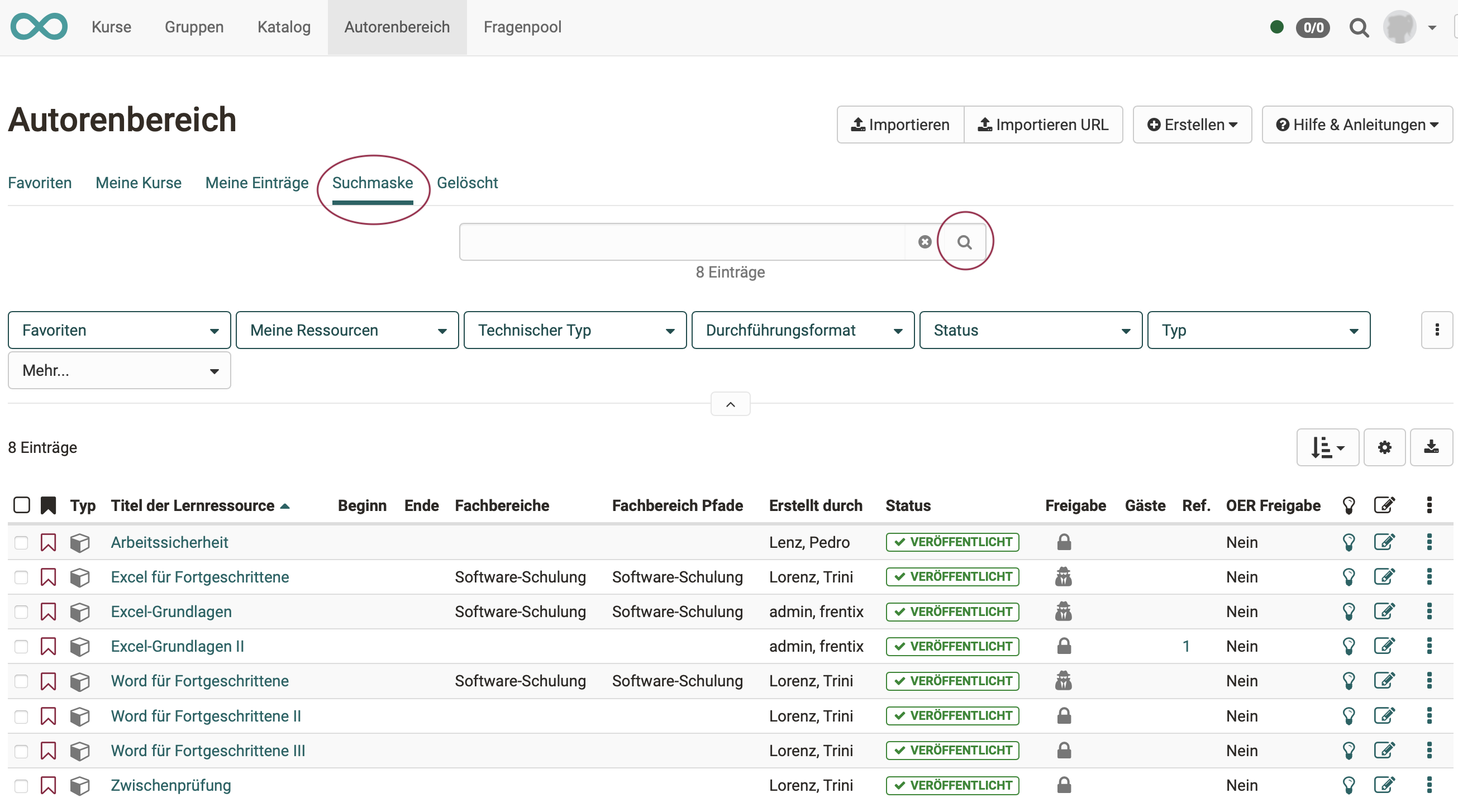Open the table settings gear
Viewport: 1458px width, 812px height.
click(1384, 447)
